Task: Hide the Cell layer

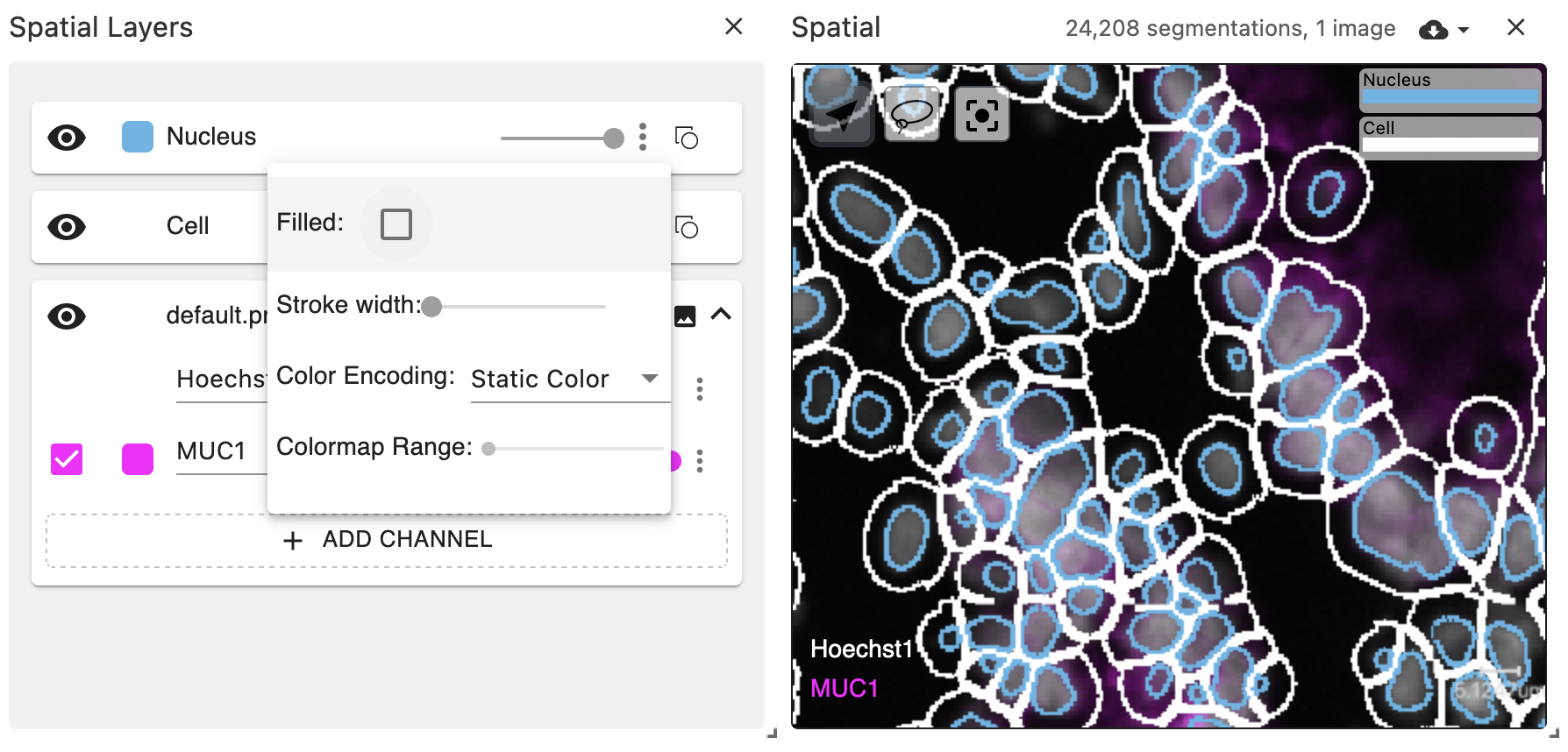Action: [x=67, y=227]
